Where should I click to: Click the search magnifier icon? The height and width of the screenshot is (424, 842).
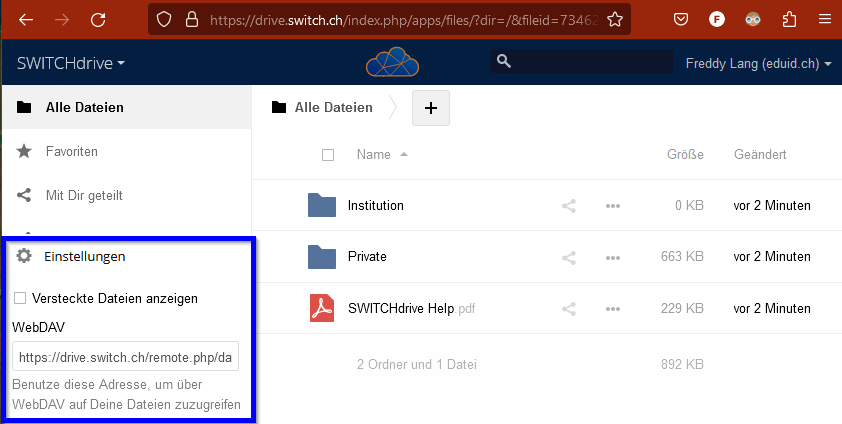point(504,61)
